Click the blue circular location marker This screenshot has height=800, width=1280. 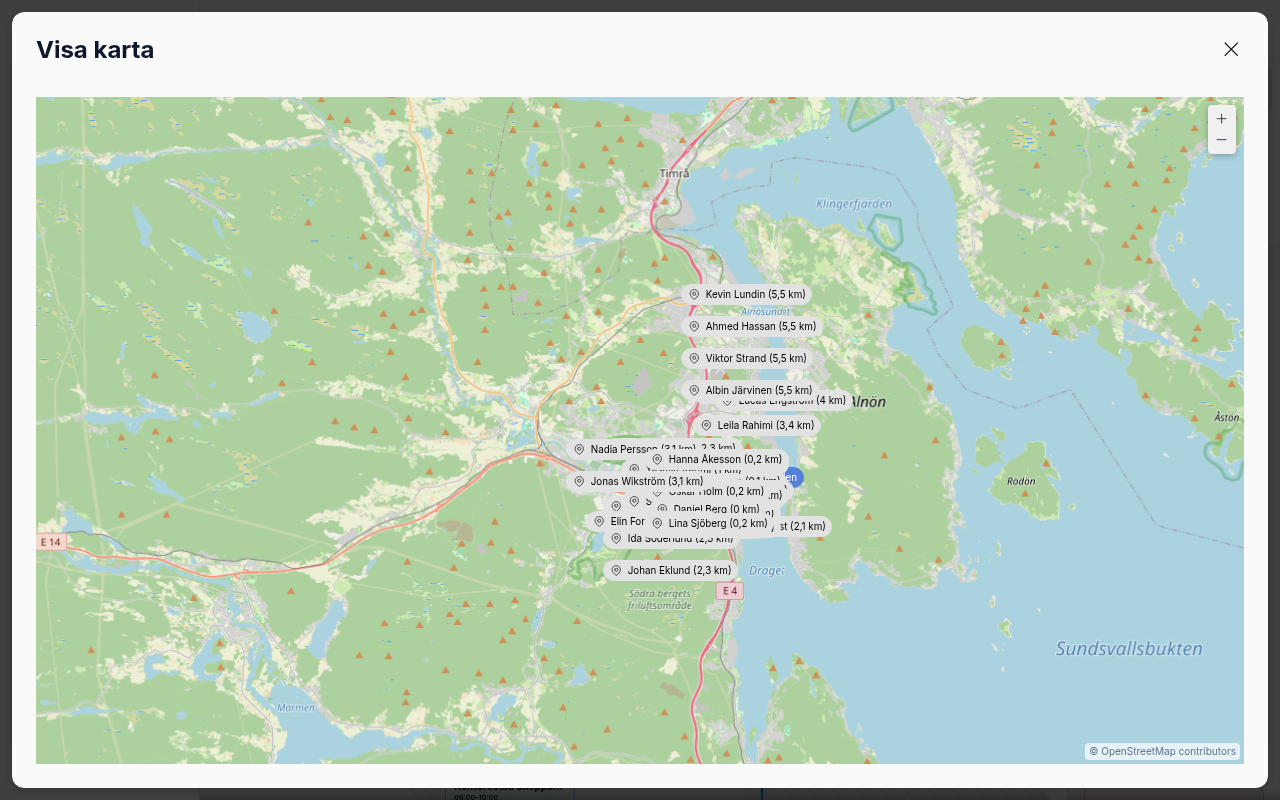click(793, 477)
